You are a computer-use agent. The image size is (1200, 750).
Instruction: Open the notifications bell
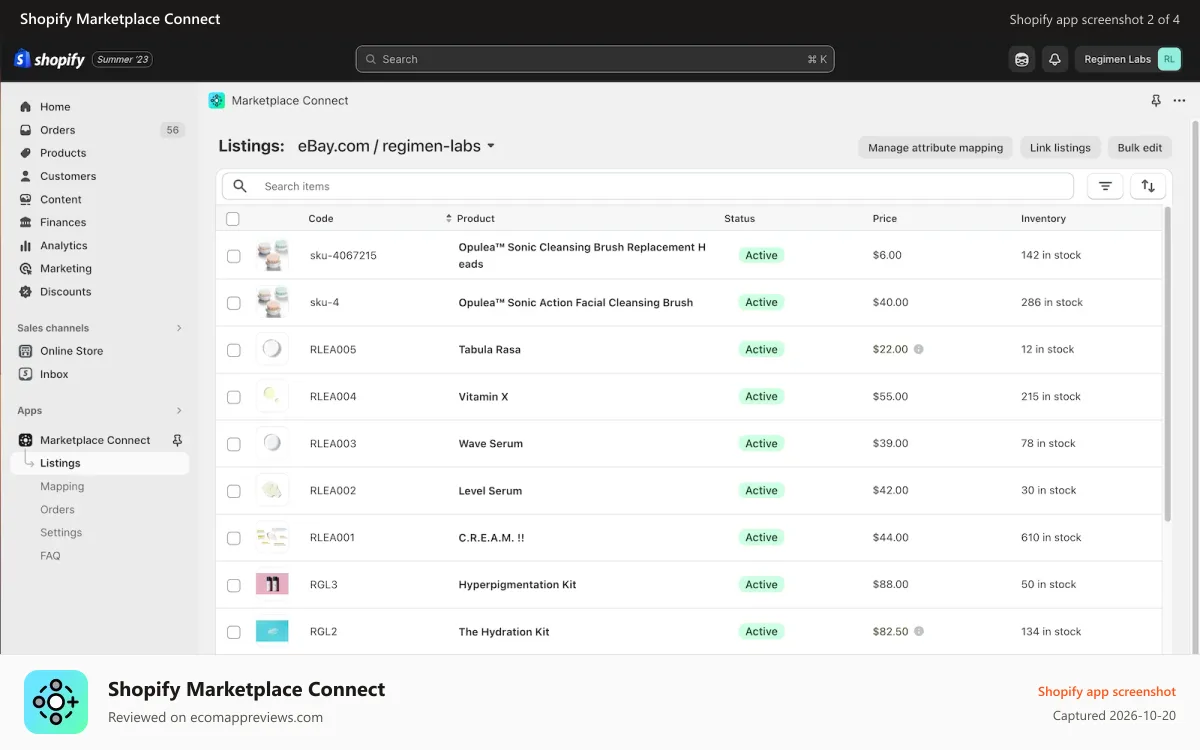[1054, 59]
